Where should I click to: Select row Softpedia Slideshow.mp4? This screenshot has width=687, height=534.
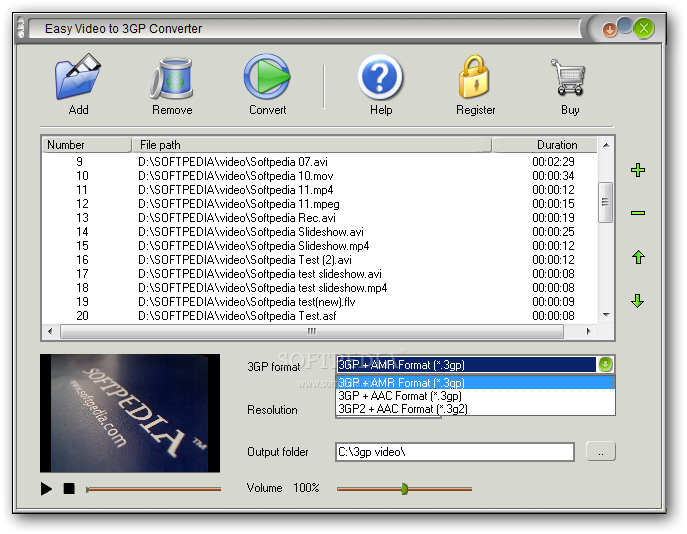point(319,246)
